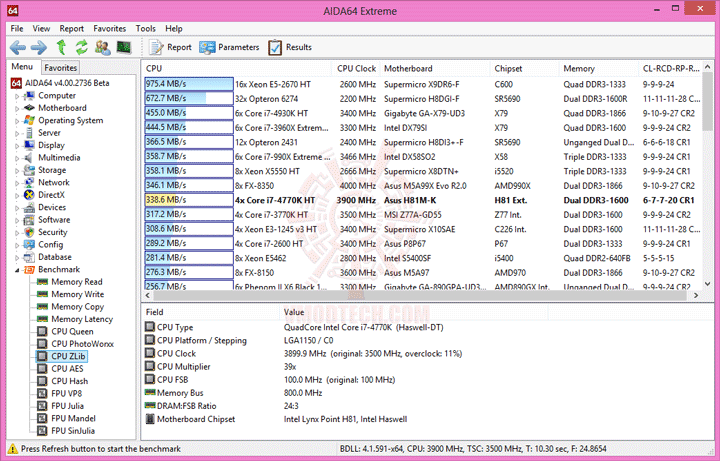Switch to the Menu tab

pyautogui.click(x=22, y=67)
